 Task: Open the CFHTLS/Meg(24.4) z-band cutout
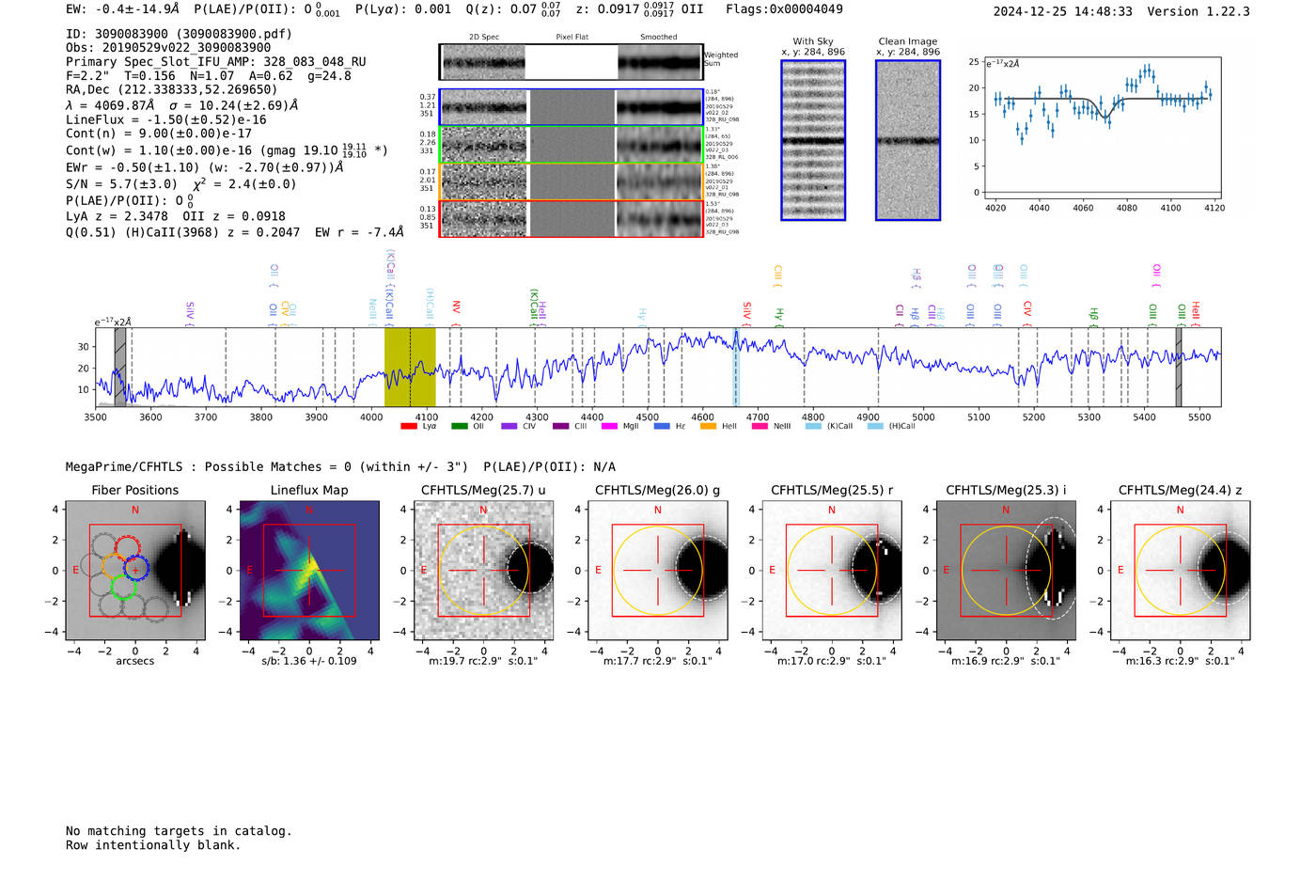pos(1181,570)
